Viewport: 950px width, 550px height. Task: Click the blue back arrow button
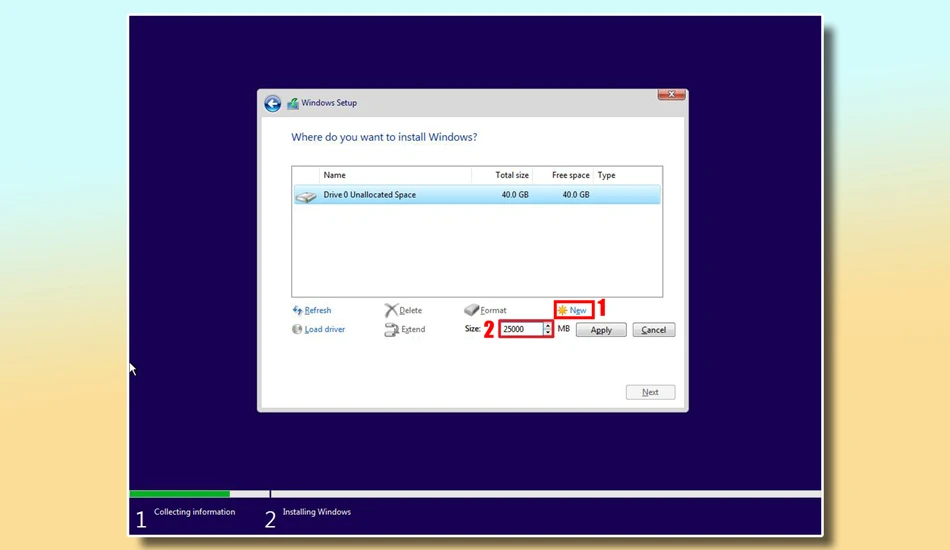click(x=273, y=104)
